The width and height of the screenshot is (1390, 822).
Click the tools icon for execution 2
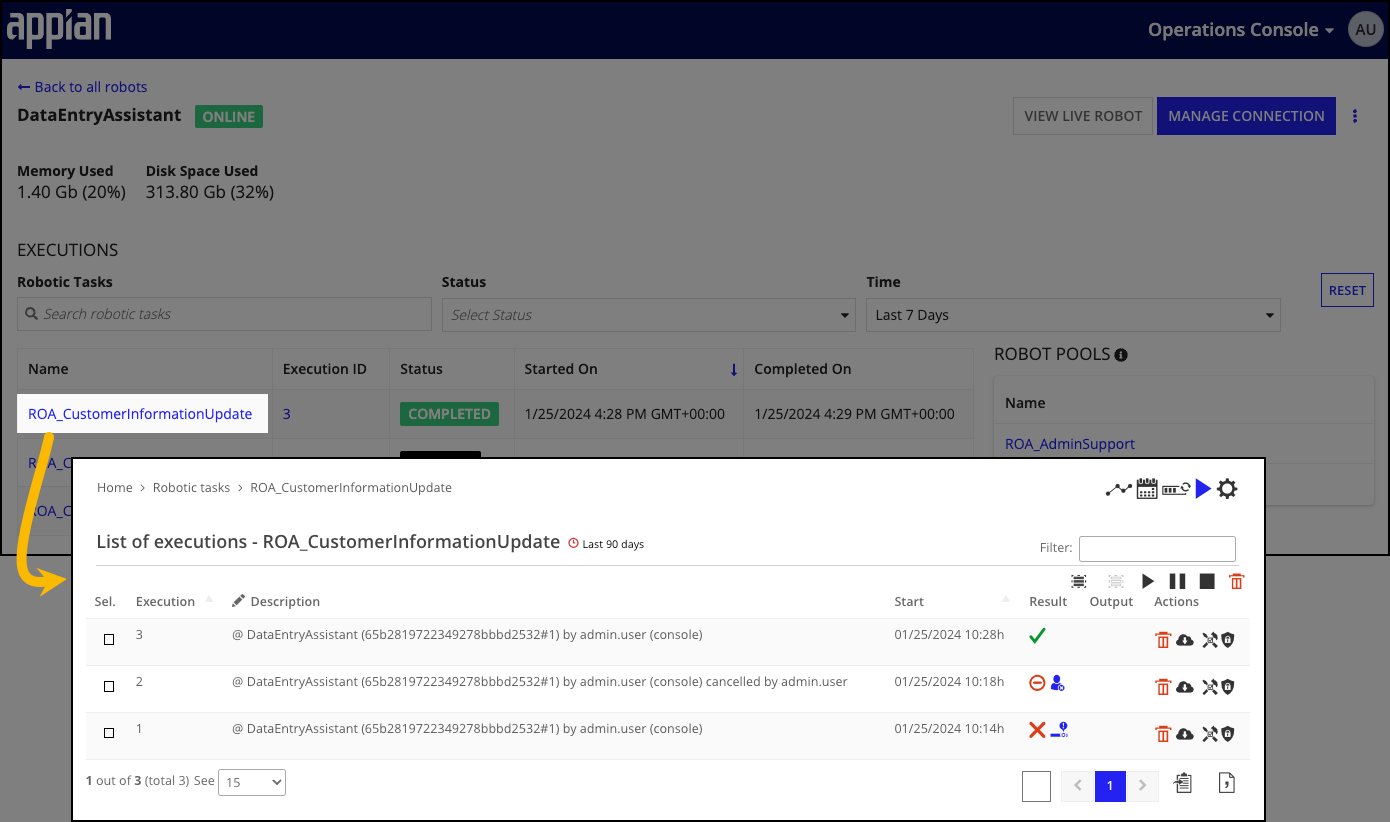pyautogui.click(x=1210, y=687)
